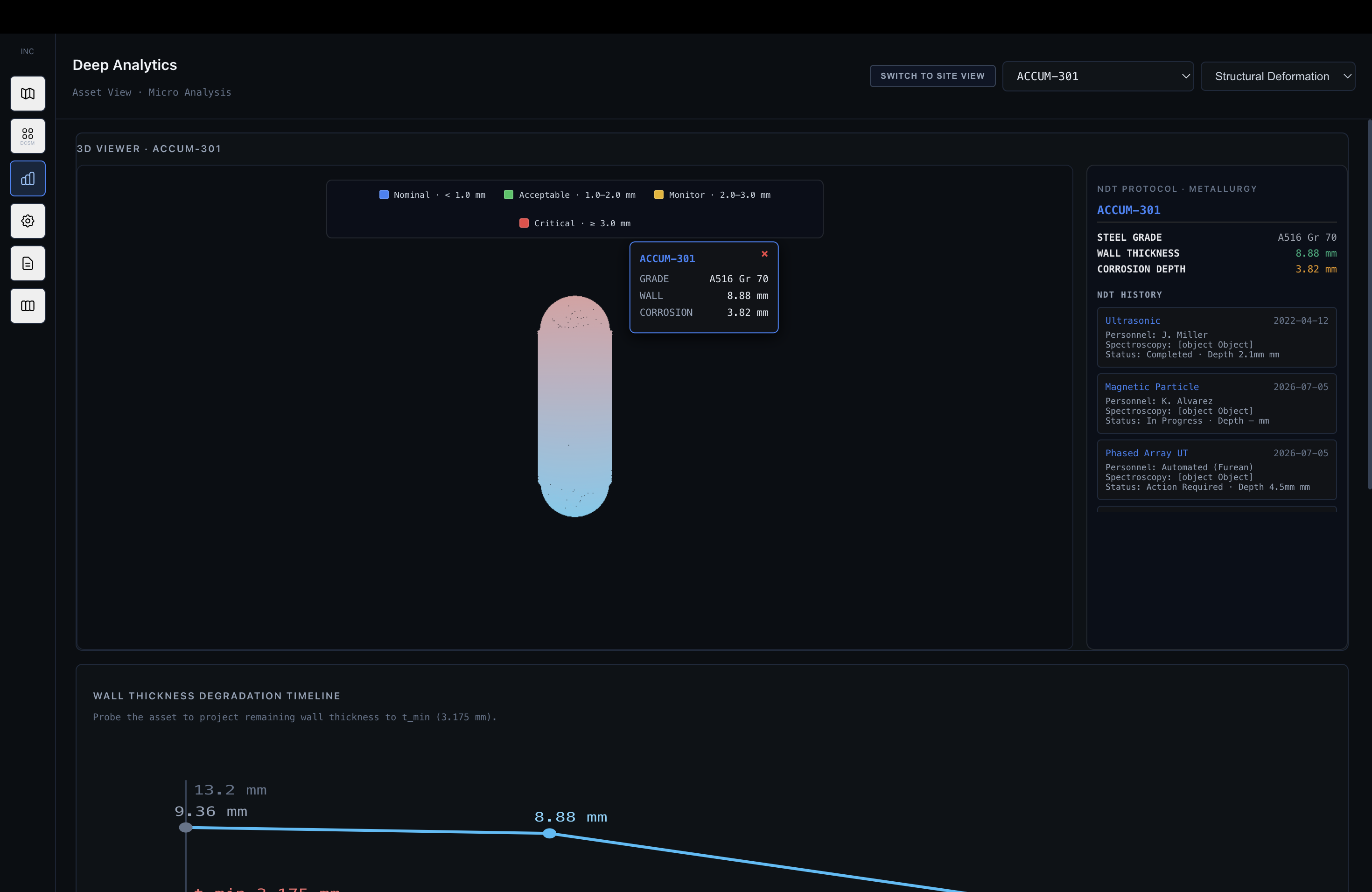The width and height of the screenshot is (1372, 892).
Task: Click the ACCUM-301 heading in NDT panel
Action: (x=1128, y=210)
